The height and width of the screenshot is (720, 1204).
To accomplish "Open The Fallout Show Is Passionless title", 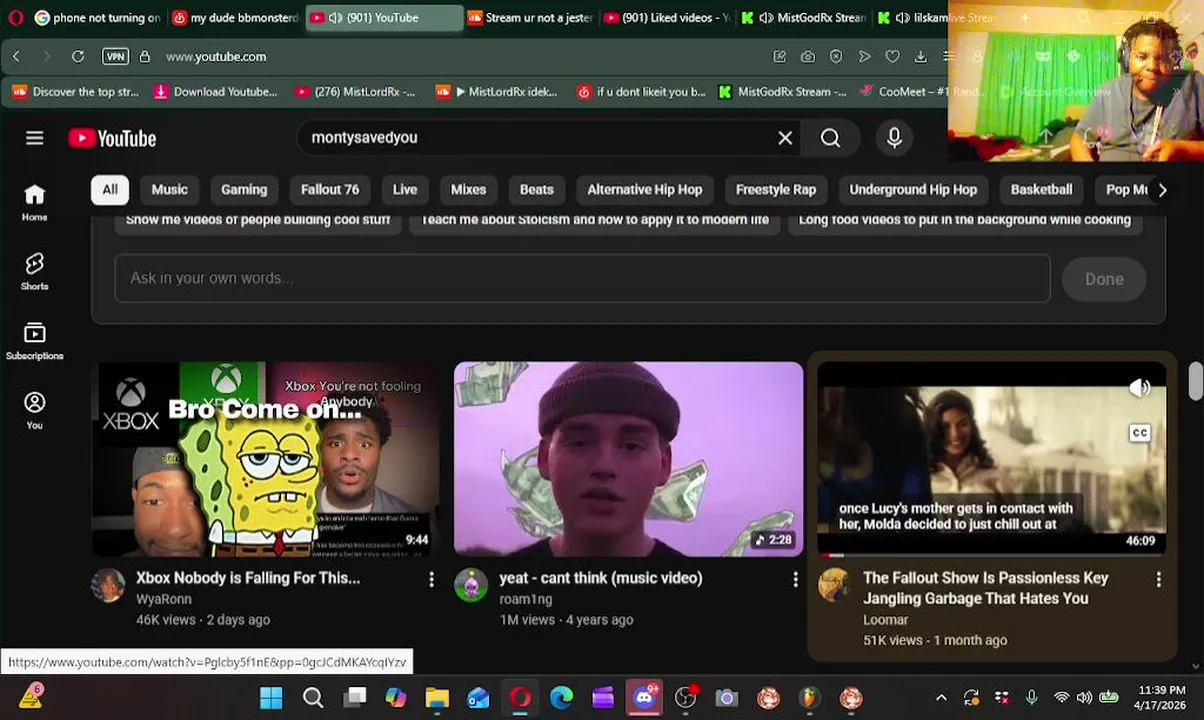I will point(986,588).
